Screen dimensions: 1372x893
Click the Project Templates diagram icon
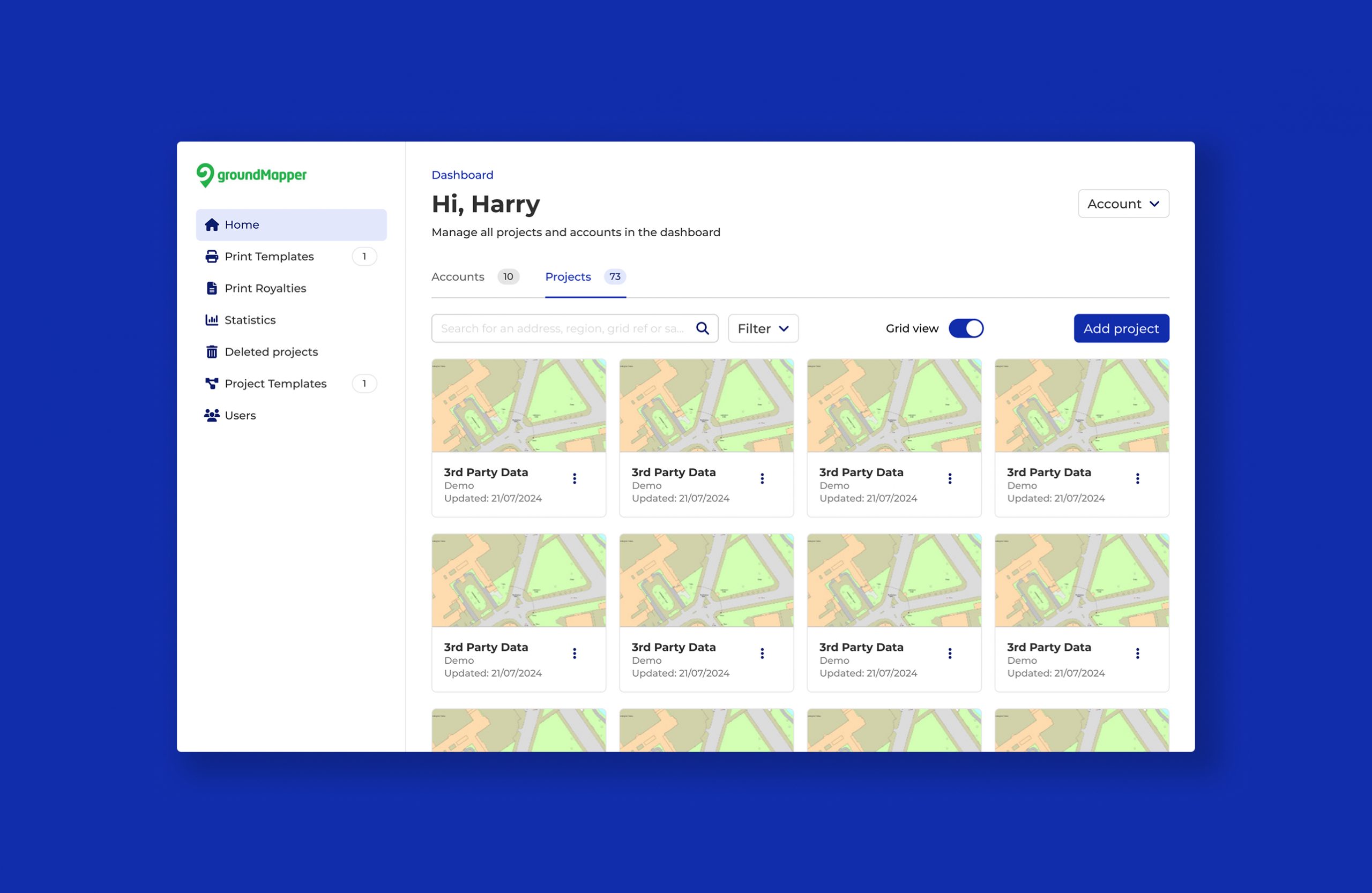point(212,383)
